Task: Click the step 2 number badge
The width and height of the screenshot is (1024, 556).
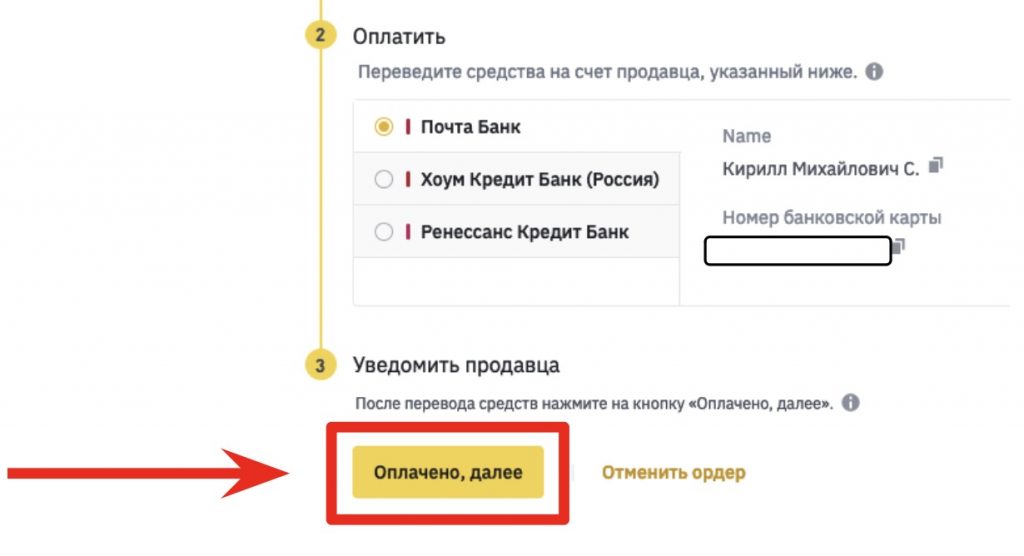Action: 320,38
